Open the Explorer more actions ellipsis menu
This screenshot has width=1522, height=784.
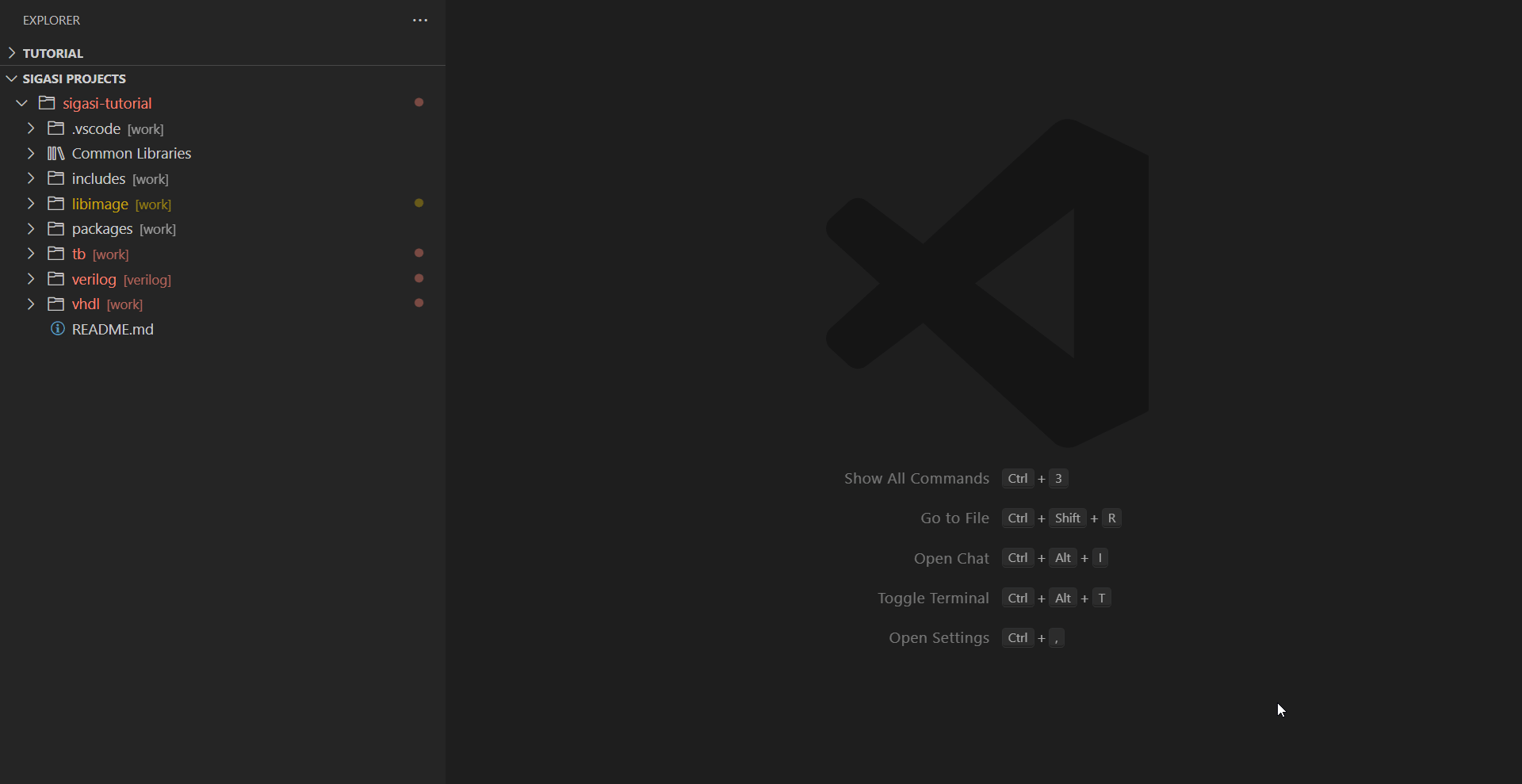pos(420,21)
